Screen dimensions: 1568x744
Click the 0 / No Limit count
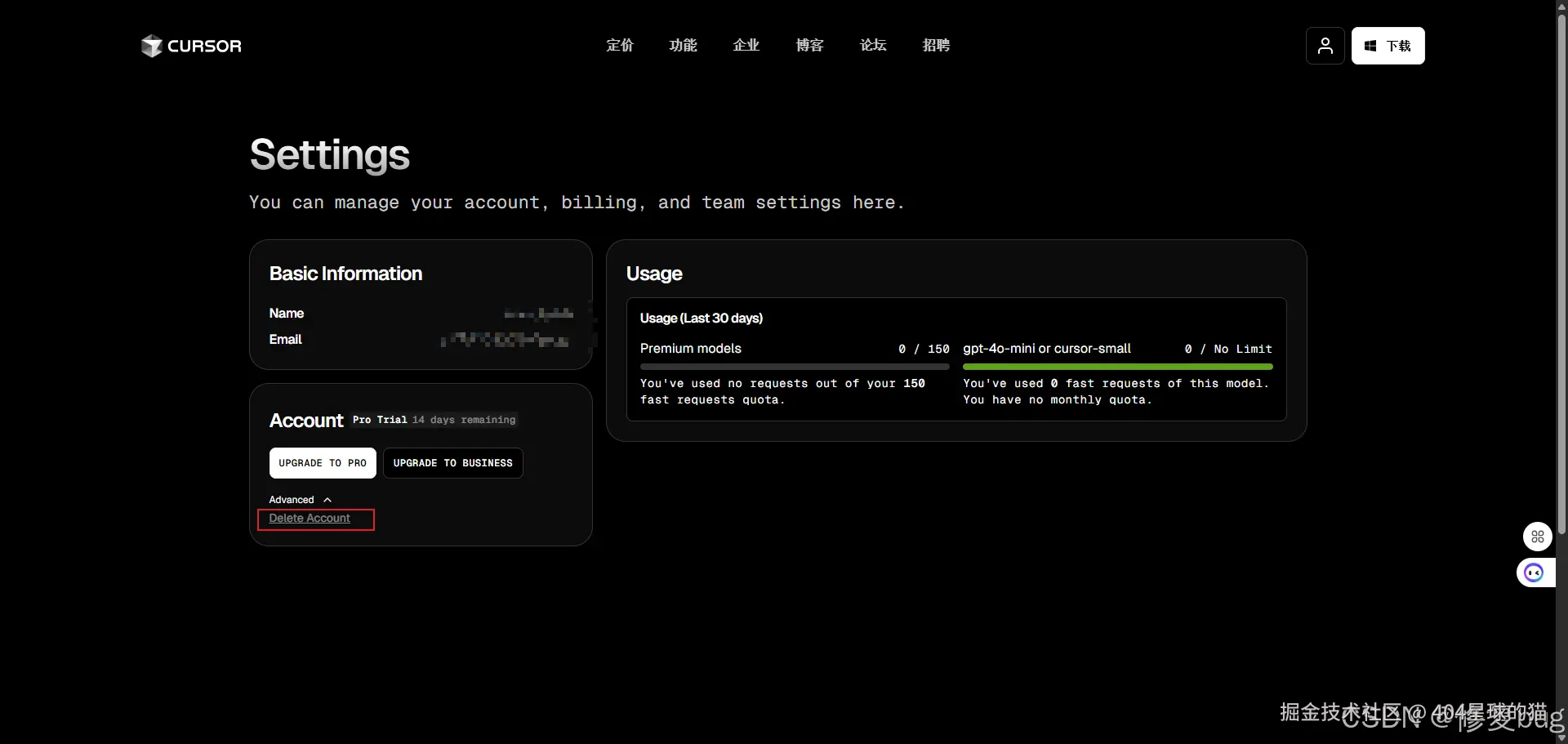(x=1228, y=349)
